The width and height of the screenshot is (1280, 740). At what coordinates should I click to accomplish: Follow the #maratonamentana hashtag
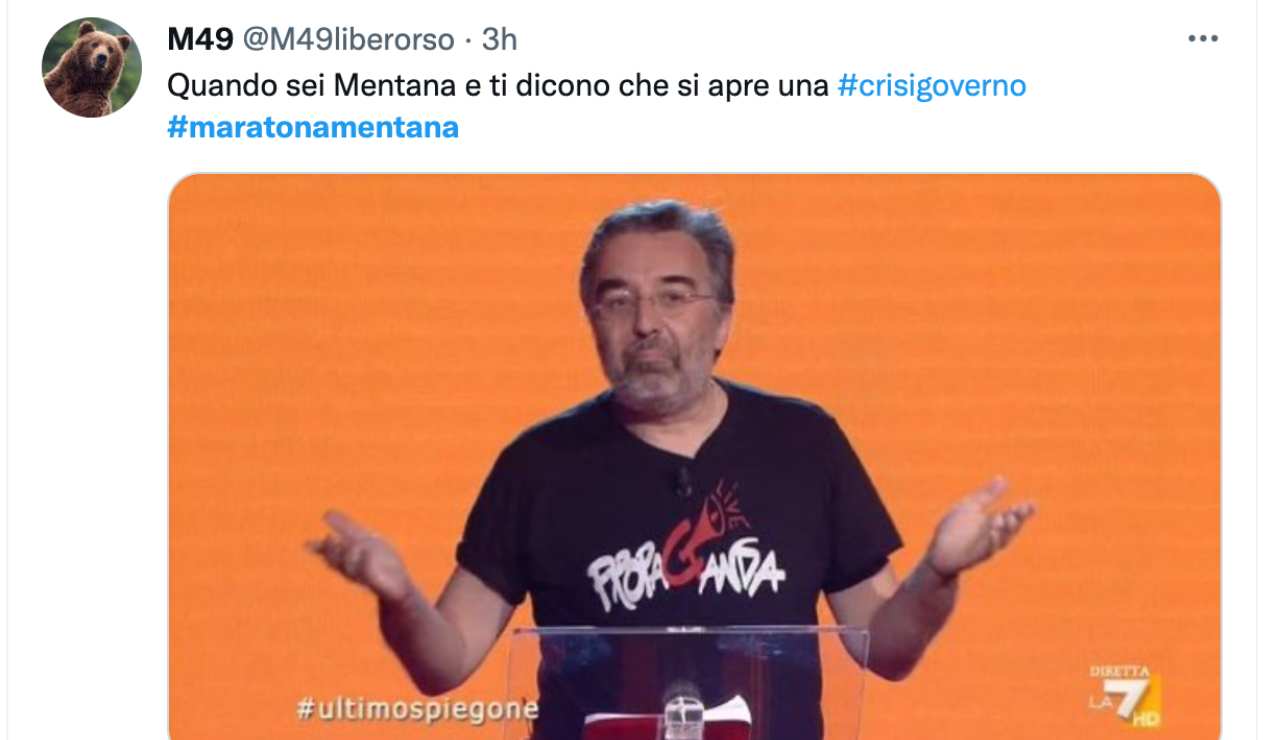point(313,127)
